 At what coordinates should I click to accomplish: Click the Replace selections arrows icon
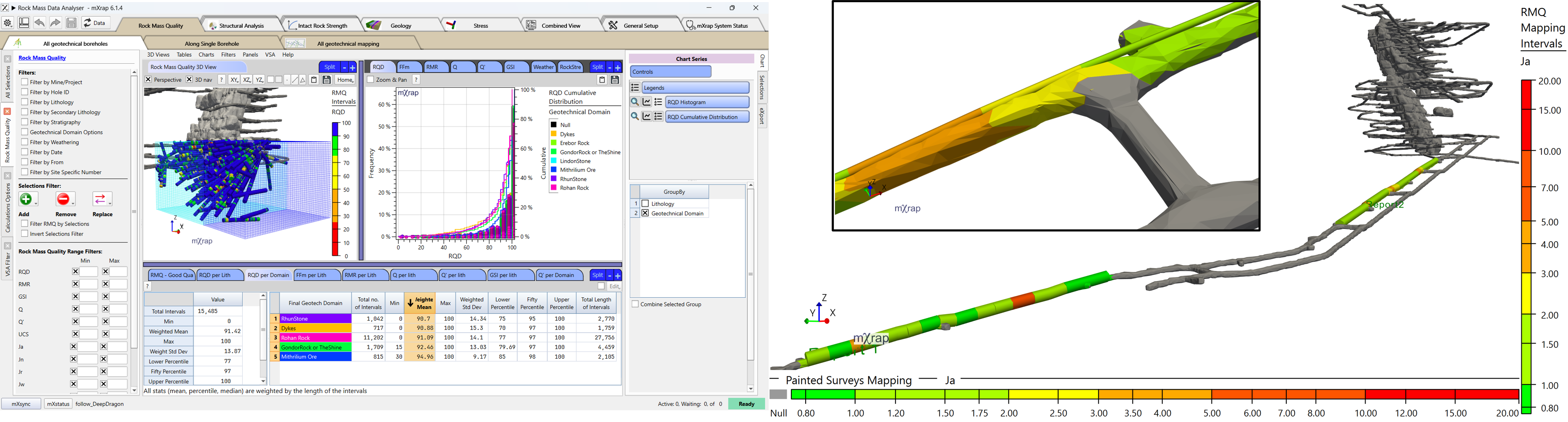click(101, 199)
